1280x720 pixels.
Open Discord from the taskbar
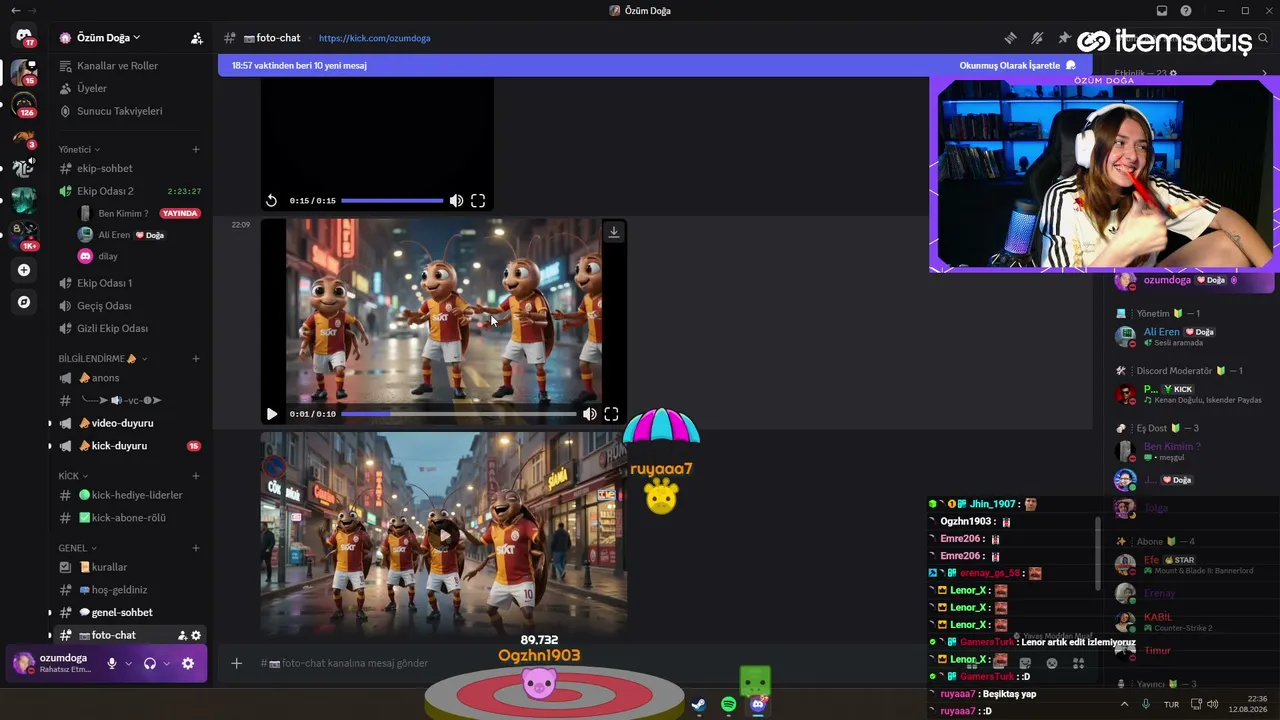[x=758, y=705]
